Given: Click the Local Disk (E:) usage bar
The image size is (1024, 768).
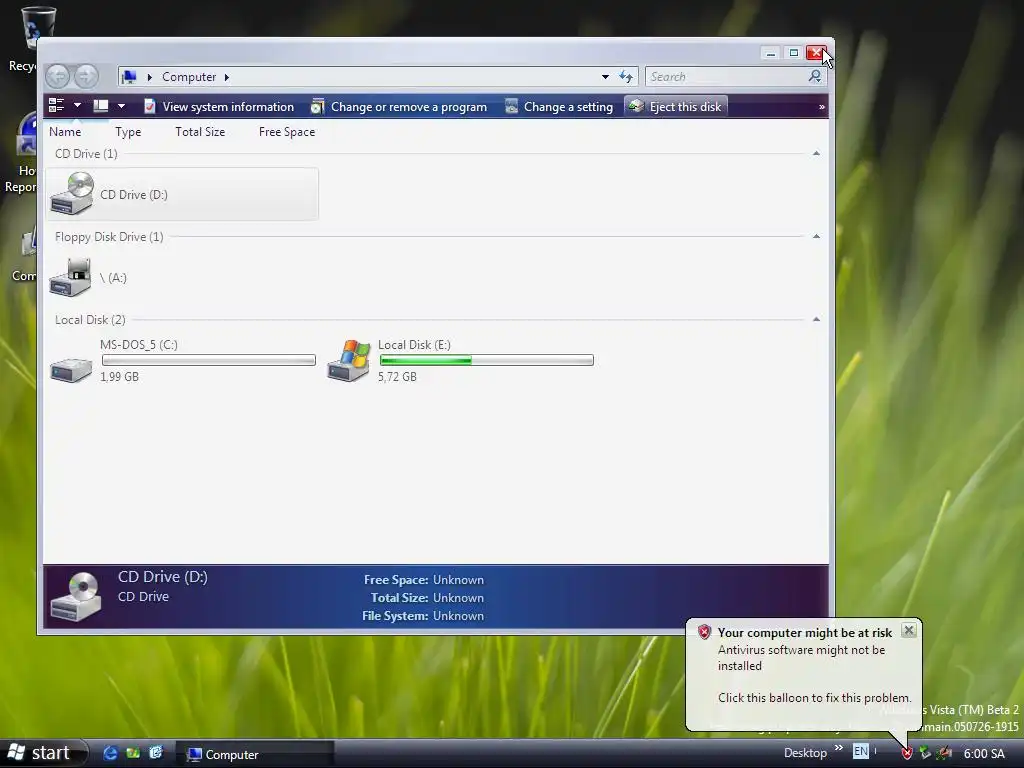Looking at the screenshot, I should 487,360.
